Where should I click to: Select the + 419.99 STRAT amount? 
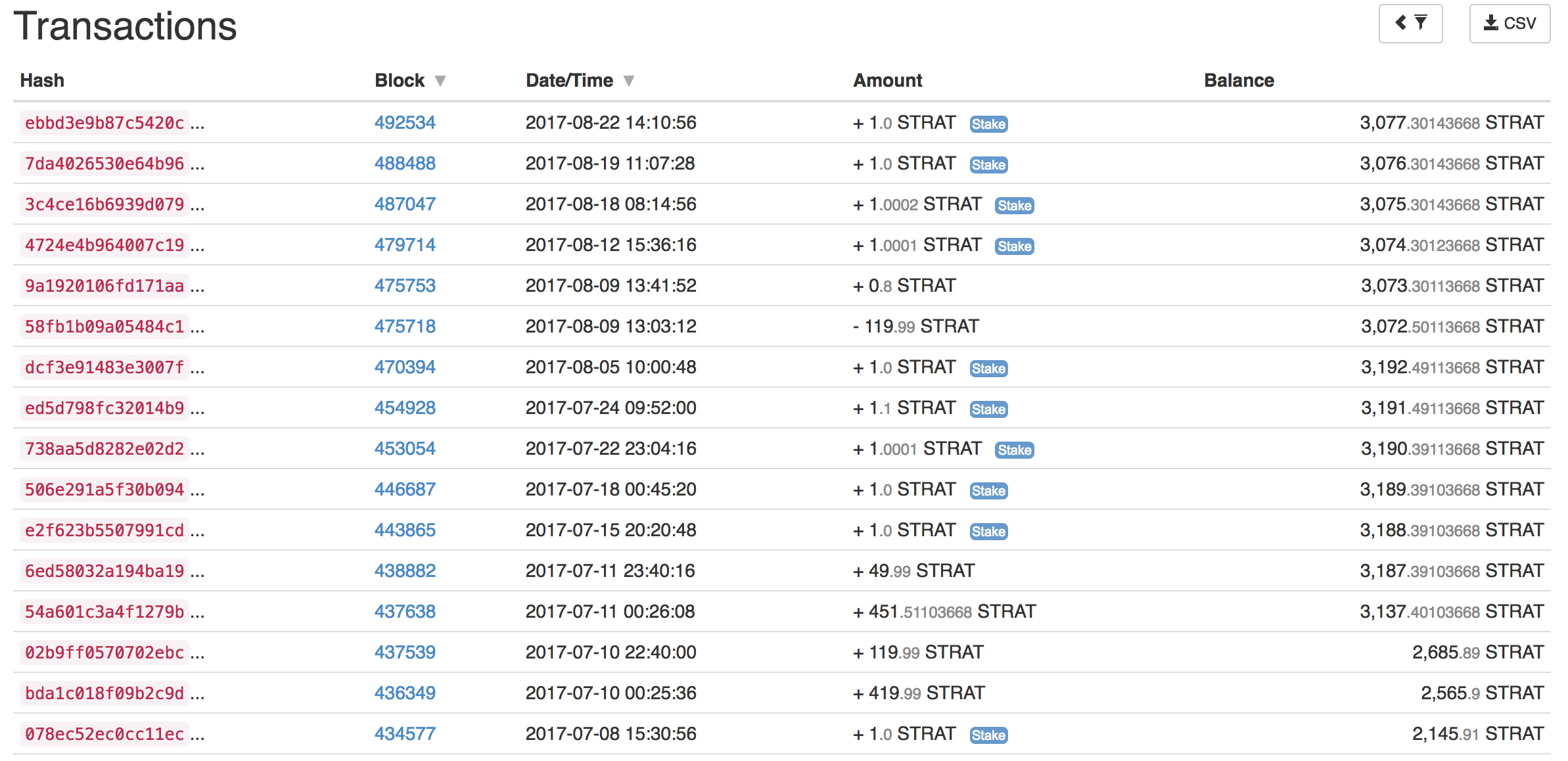[918, 693]
